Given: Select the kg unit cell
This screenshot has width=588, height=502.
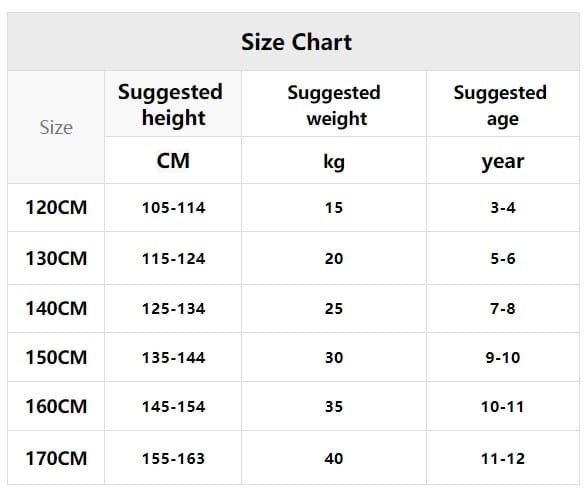Looking at the screenshot, I should tap(334, 160).
